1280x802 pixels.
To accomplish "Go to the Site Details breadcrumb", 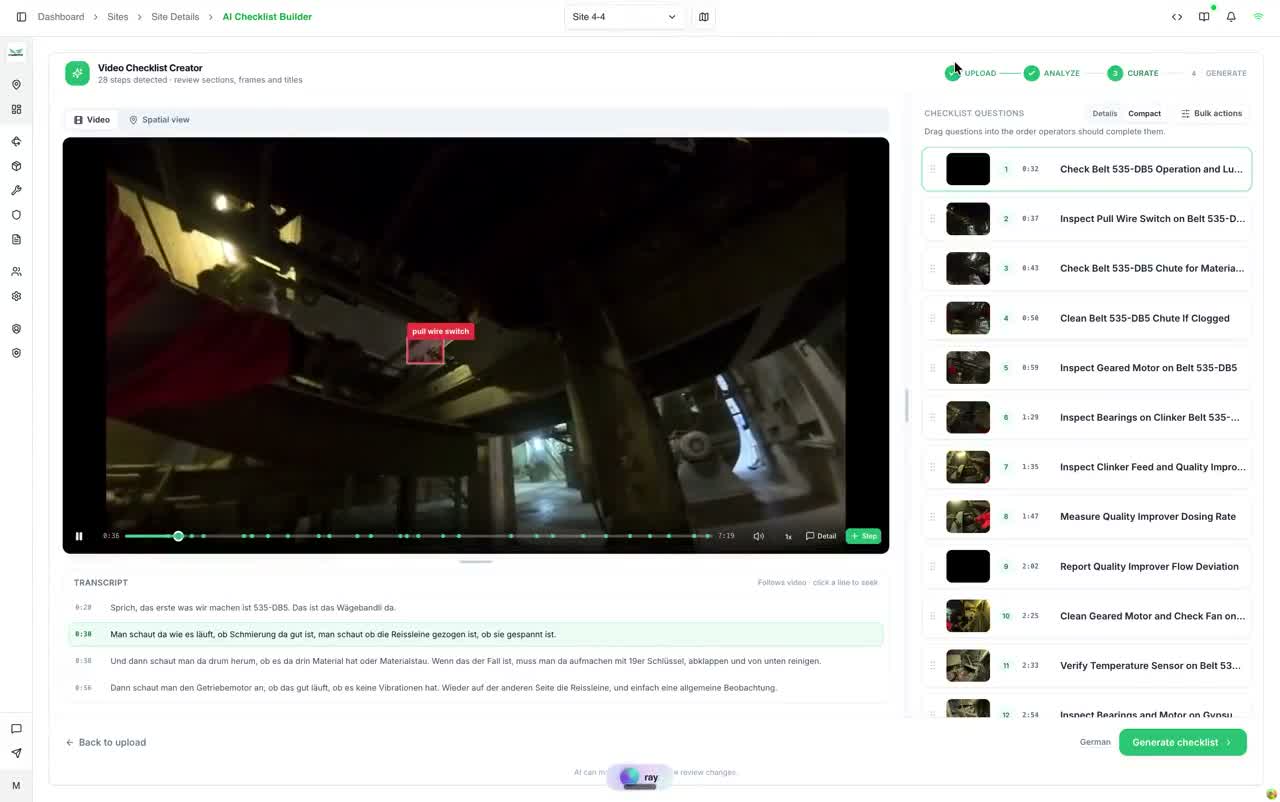I will [175, 17].
